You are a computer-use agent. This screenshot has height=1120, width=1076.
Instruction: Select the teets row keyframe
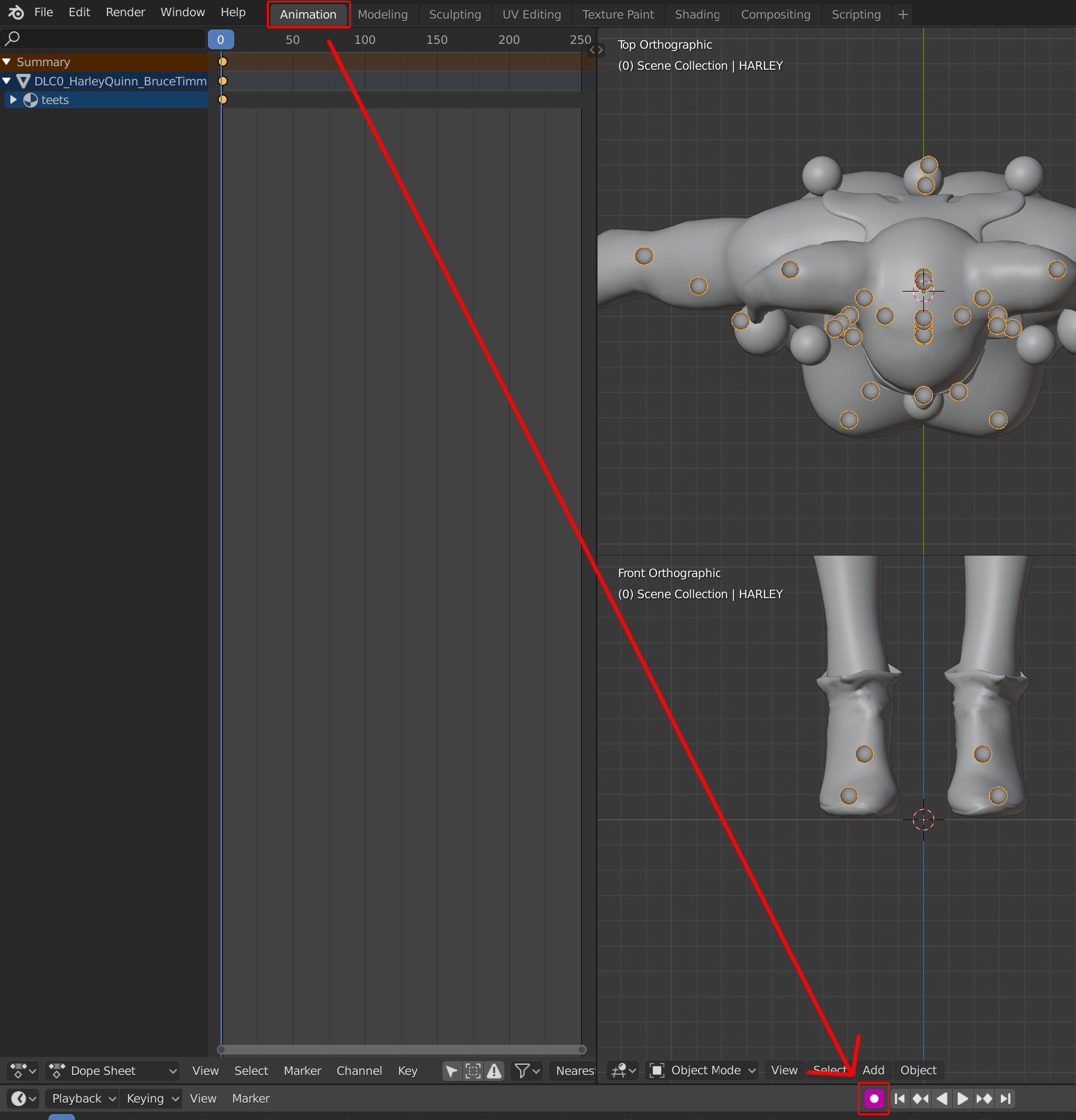tap(222, 100)
